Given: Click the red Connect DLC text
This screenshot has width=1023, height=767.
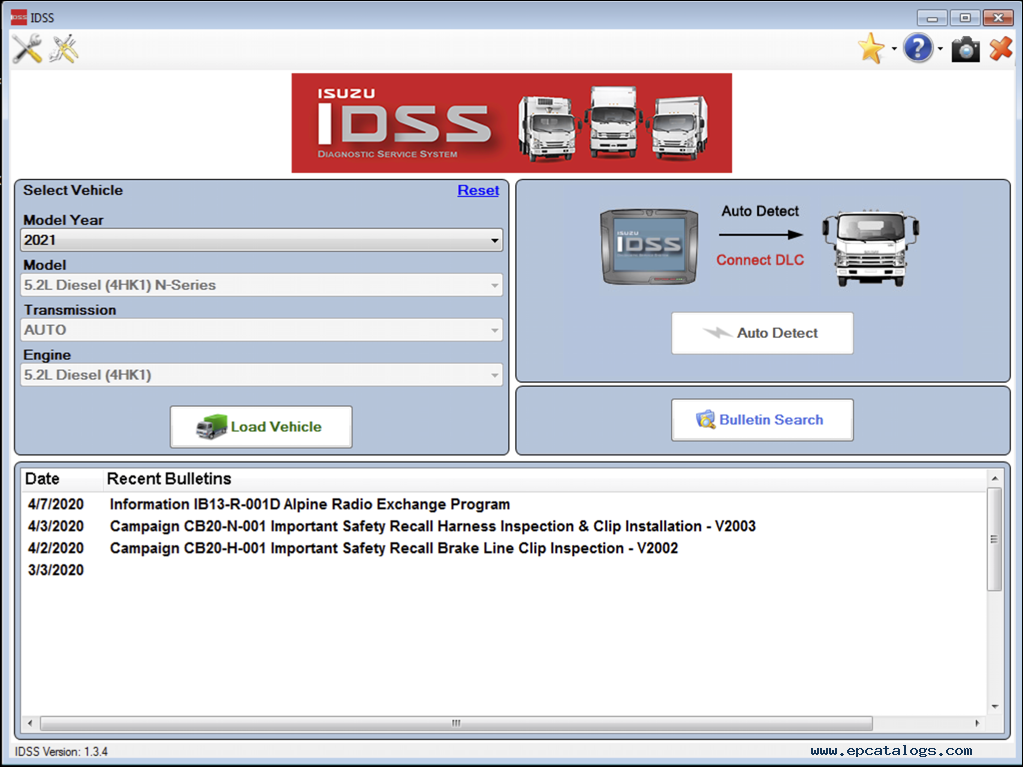Looking at the screenshot, I should pos(760,260).
